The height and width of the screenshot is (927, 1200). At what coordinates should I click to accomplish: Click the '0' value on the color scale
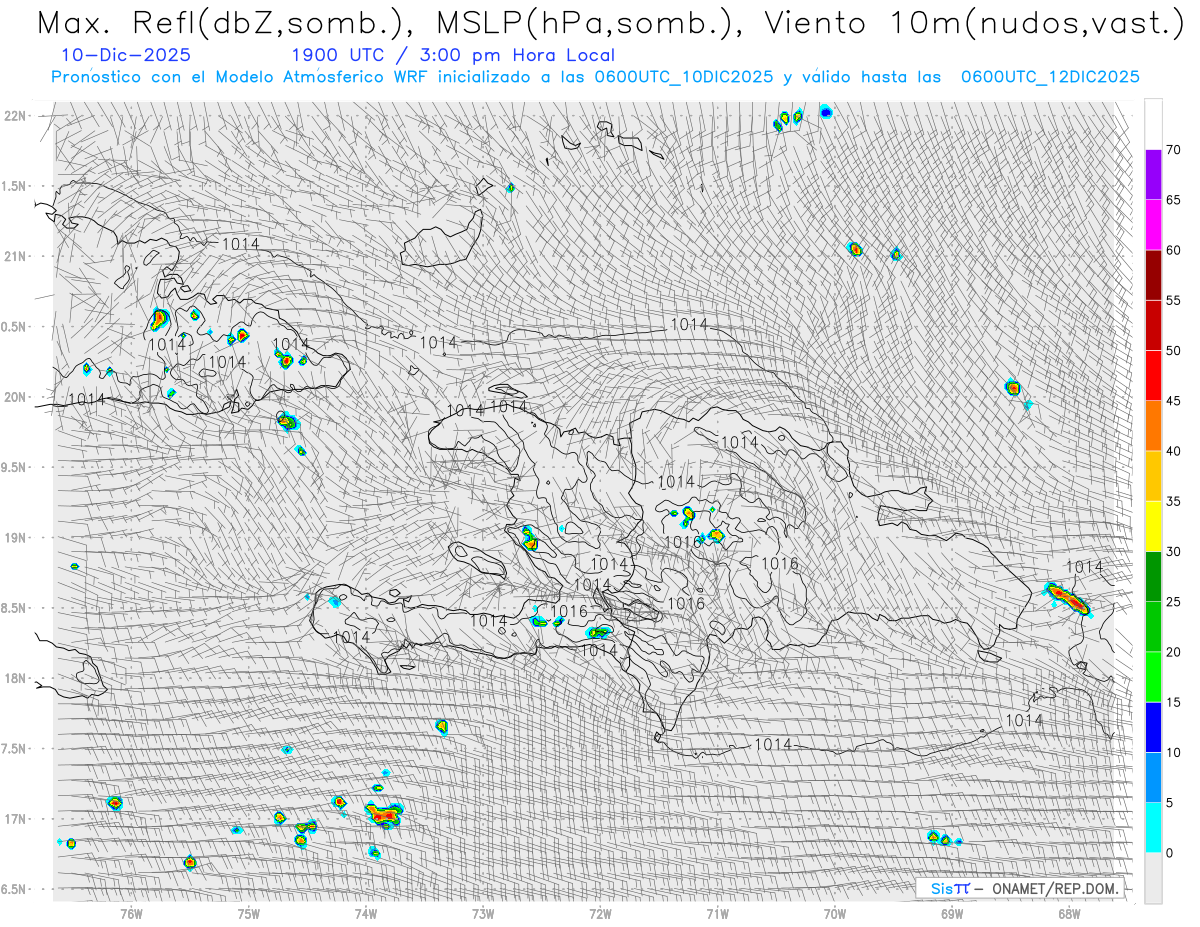click(x=1170, y=853)
